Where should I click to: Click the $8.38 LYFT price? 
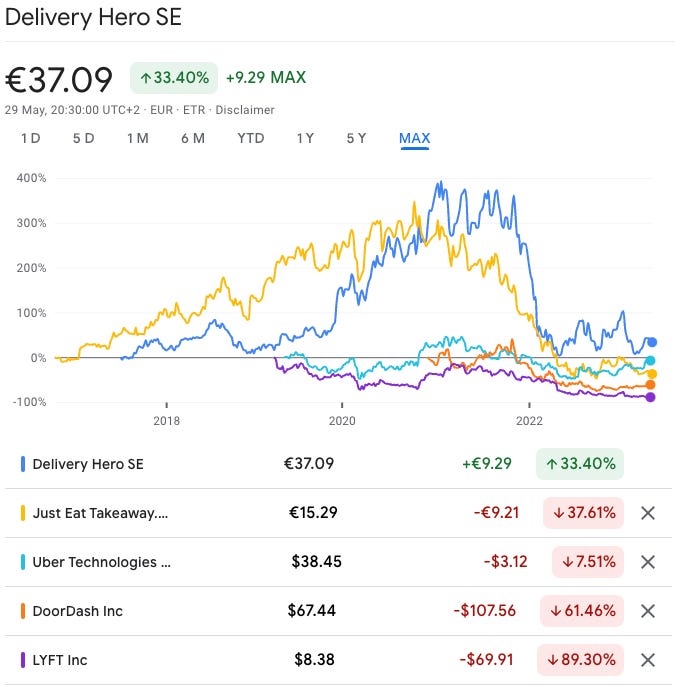click(x=314, y=660)
